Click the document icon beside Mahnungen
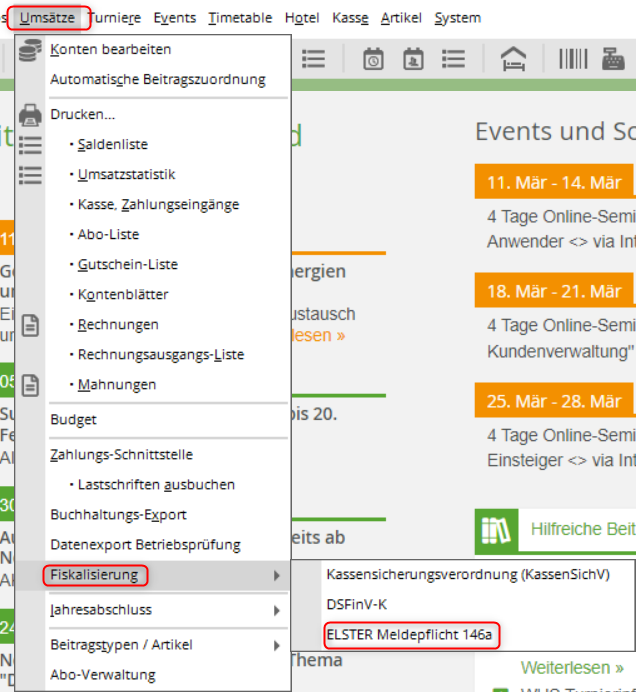This screenshot has height=692, width=636. [30, 385]
